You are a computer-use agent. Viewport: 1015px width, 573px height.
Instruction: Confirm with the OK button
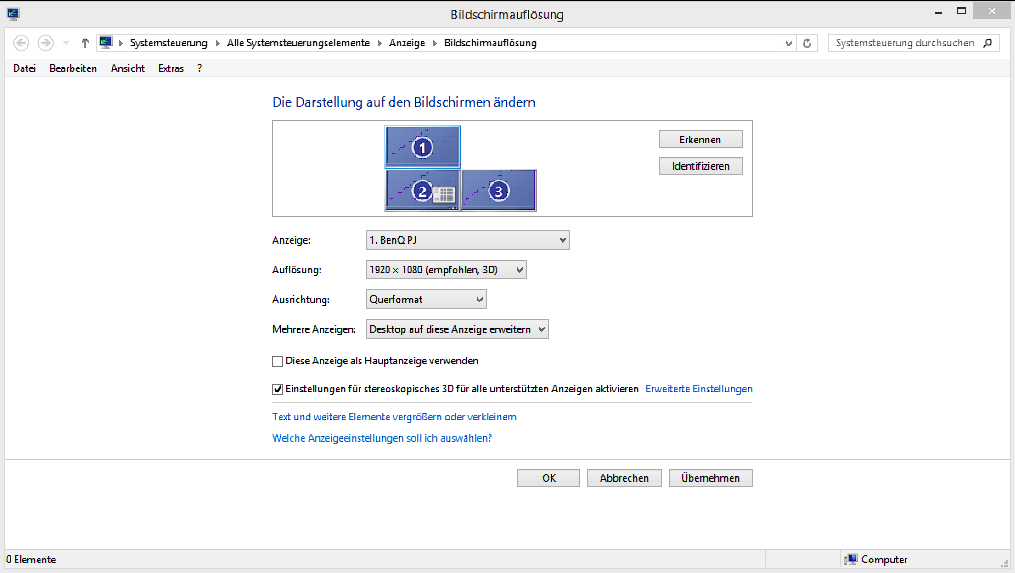[548, 478]
